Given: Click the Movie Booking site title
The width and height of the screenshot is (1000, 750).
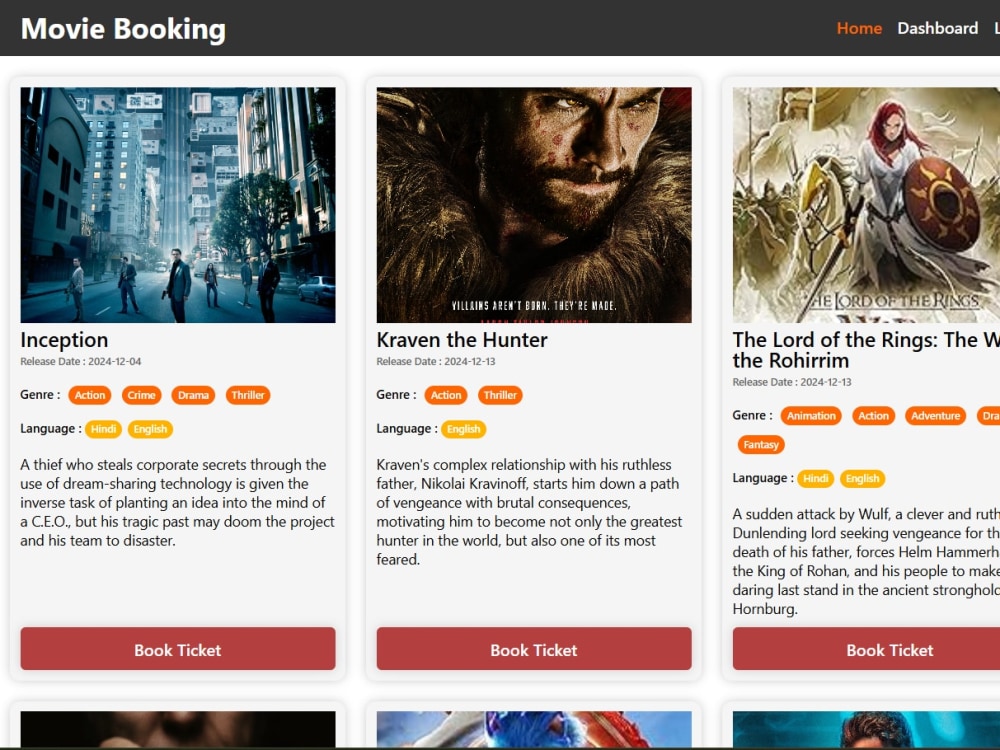Looking at the screenshot, I should click(123, 29).
